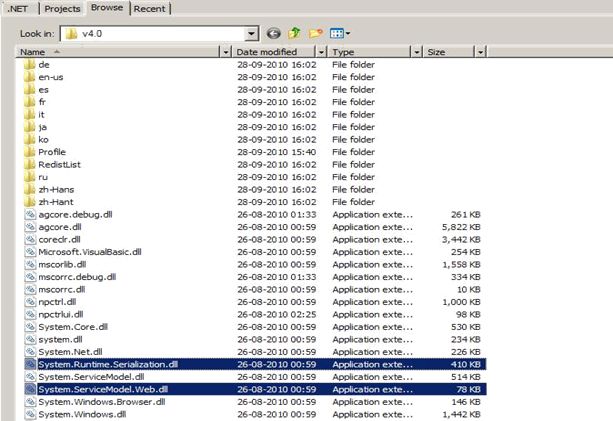
Task: Select the zh-Hant folder icon
Action: click(x=30, y=202)
